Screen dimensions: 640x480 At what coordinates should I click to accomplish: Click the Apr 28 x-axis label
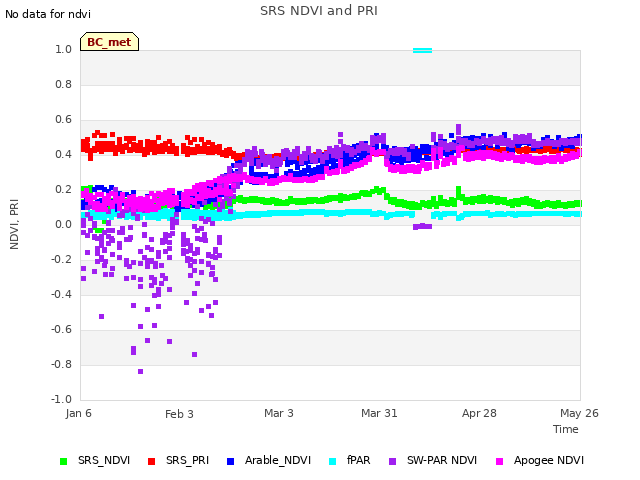coord(479,413)
